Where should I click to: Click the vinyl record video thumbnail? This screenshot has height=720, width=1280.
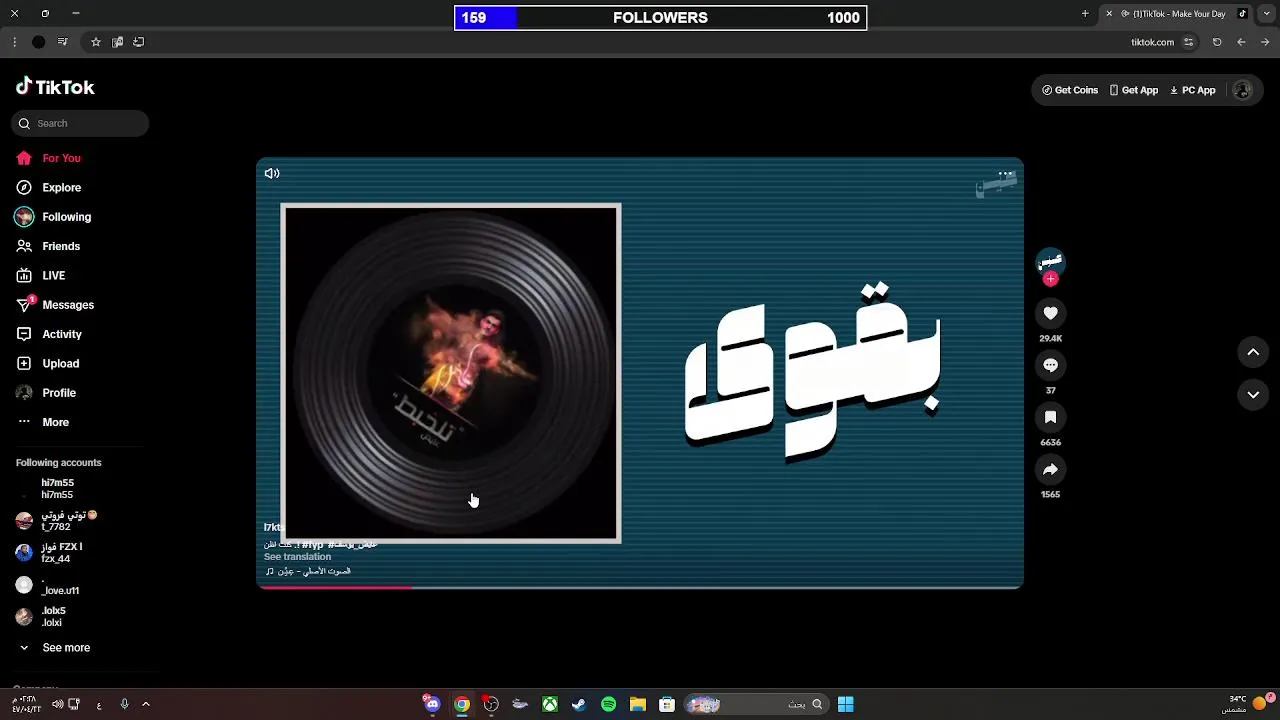click(451, 373)
